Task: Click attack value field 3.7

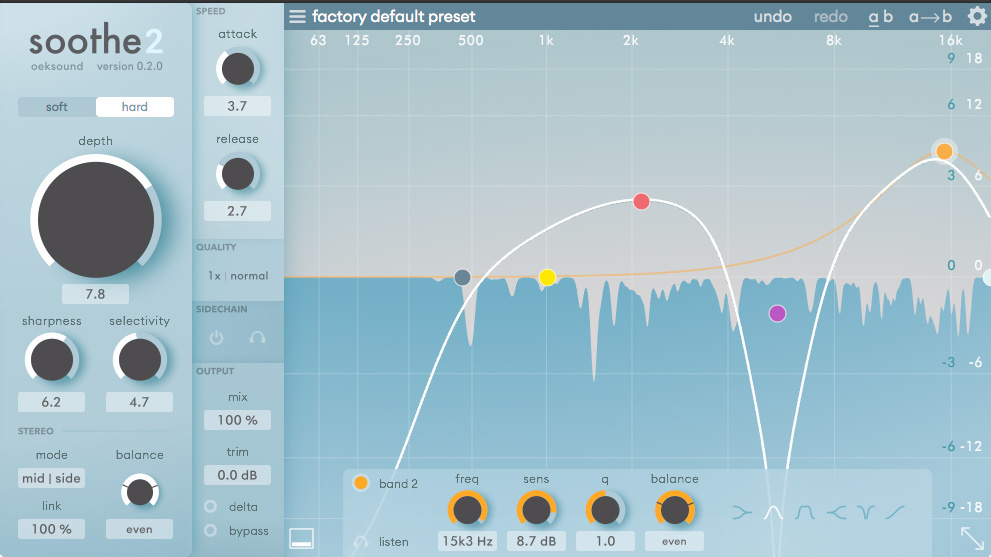Action: 238,106
